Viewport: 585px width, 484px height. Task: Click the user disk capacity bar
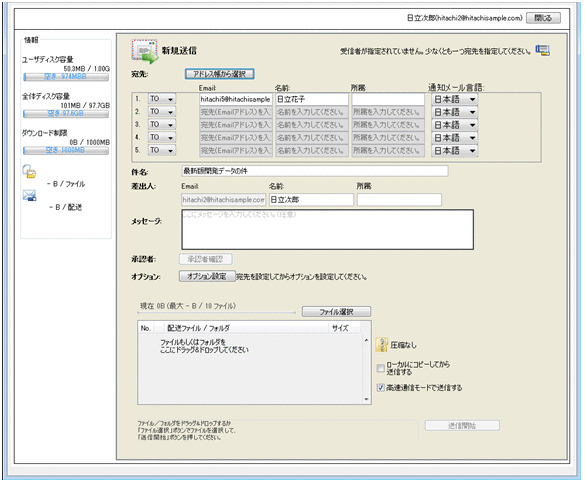[66, 76]
